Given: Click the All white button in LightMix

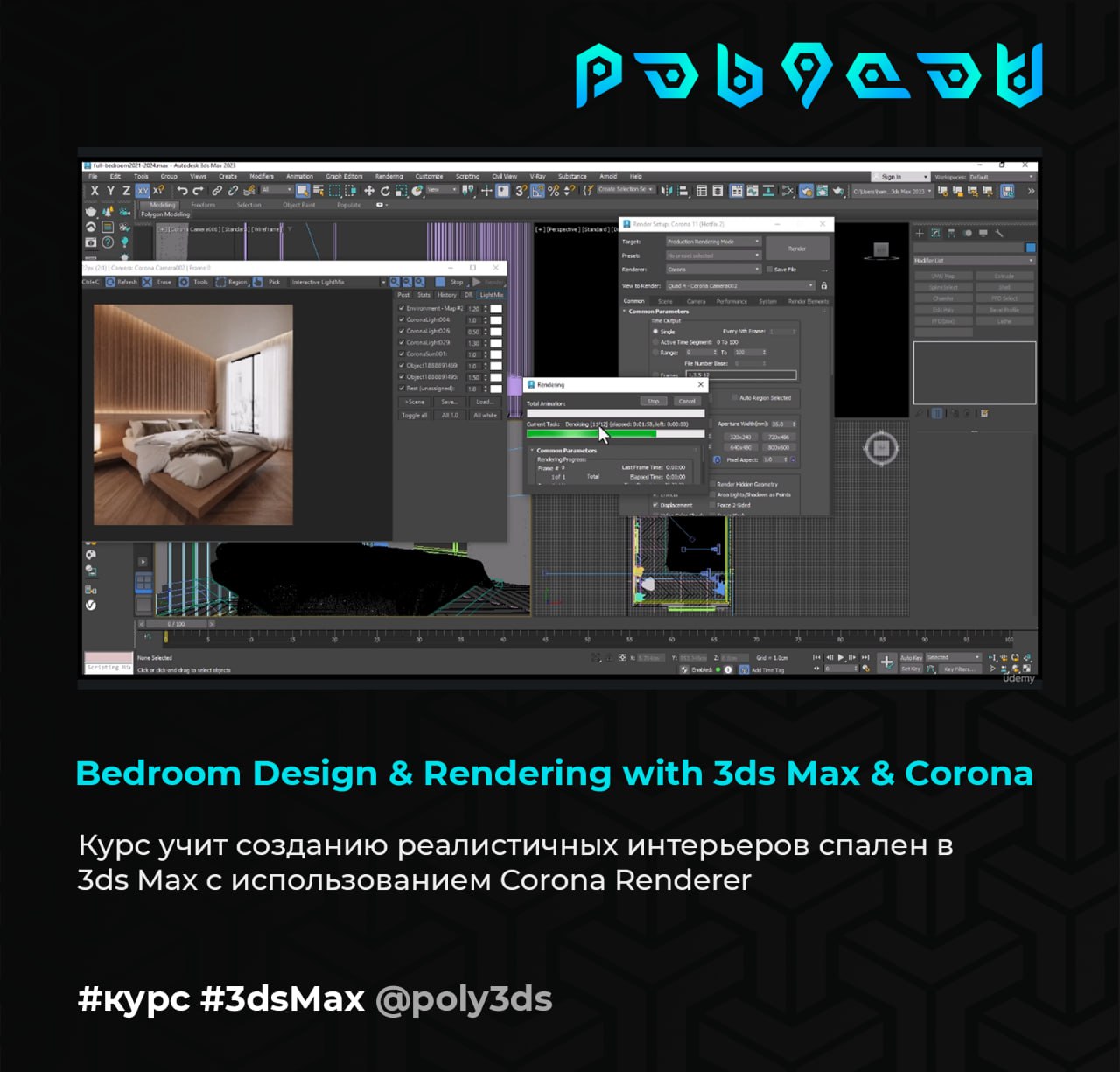Looking at the screenshot, I should pyautogui.click(x=485, y=415).
